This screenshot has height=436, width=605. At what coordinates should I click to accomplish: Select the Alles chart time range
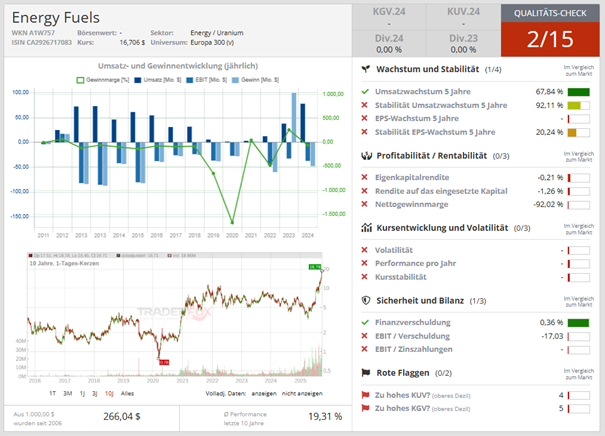[127, 394]
